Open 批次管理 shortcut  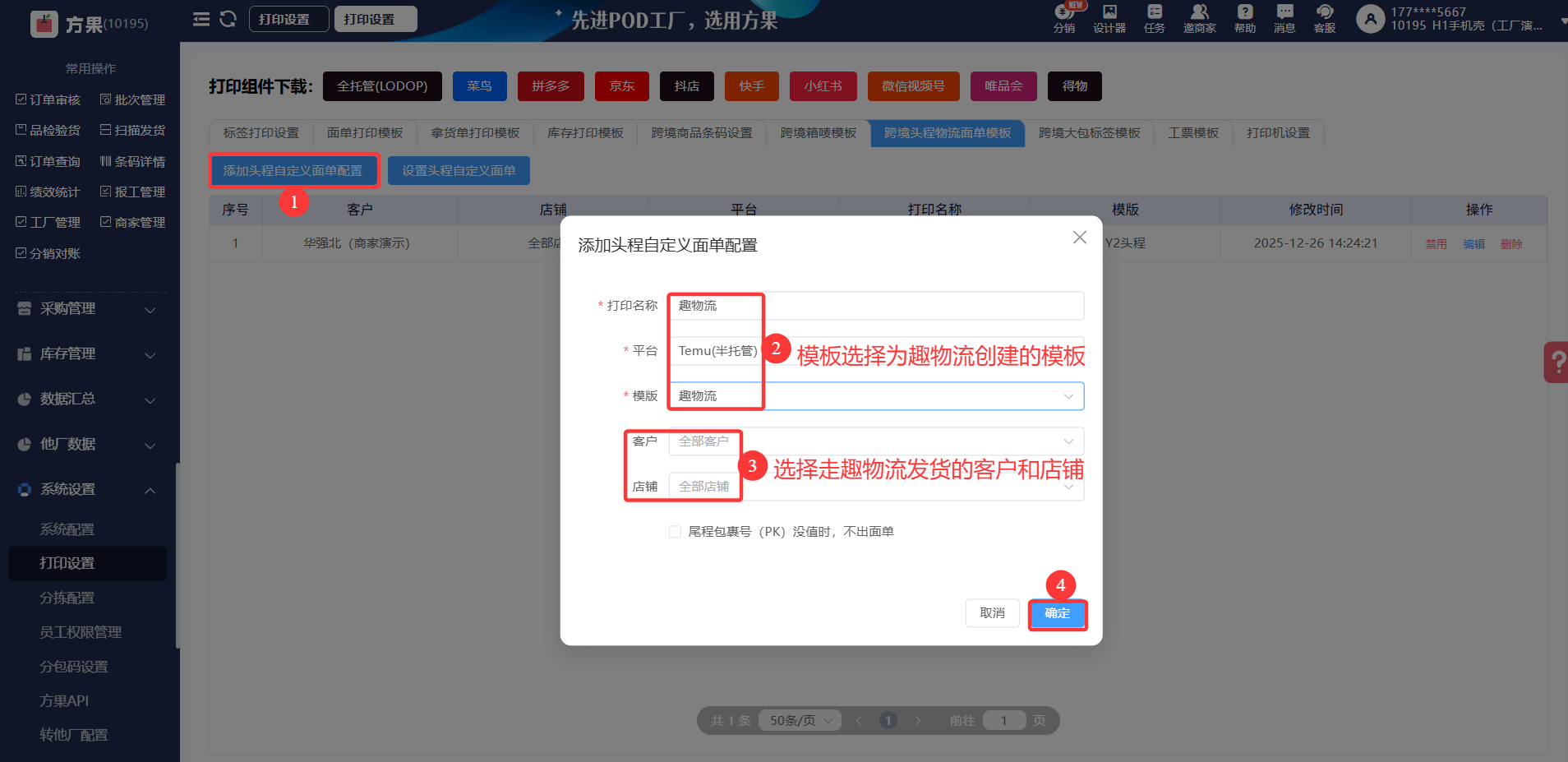pos(133,99)
